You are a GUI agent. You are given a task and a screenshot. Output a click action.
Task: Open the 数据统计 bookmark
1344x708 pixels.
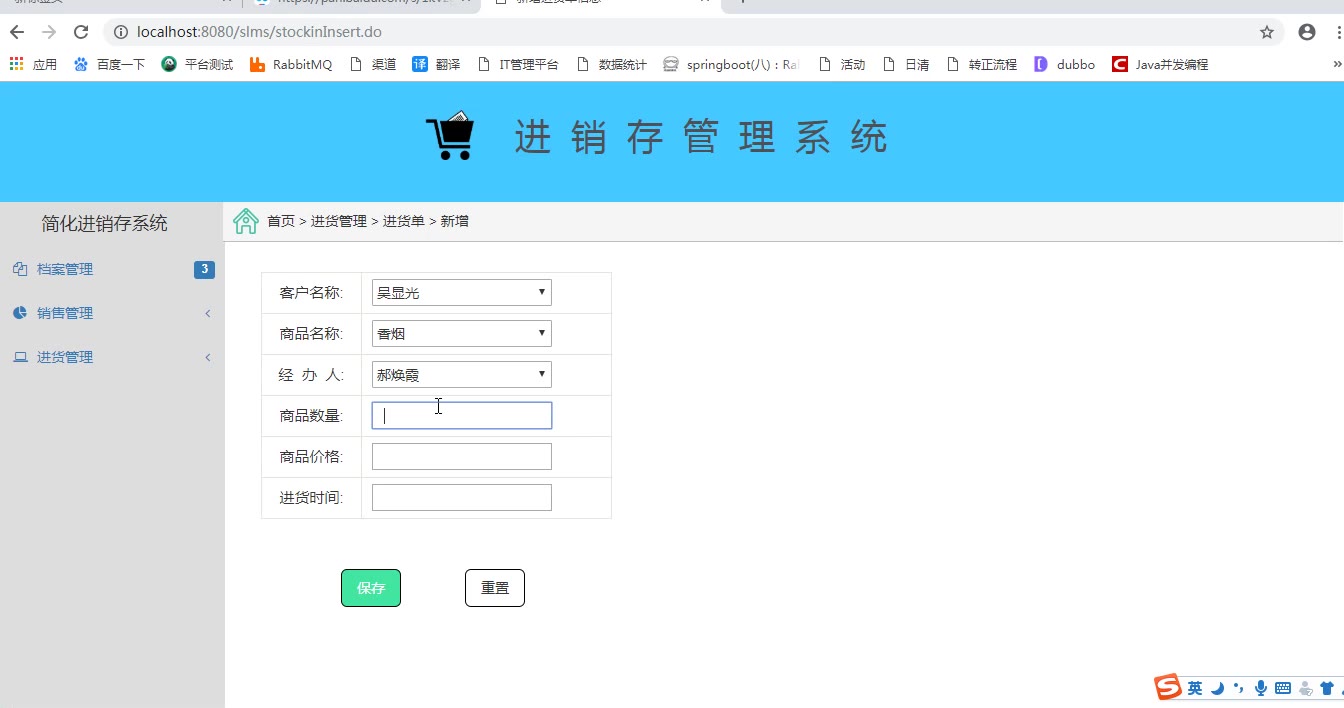tap(611, 64)
